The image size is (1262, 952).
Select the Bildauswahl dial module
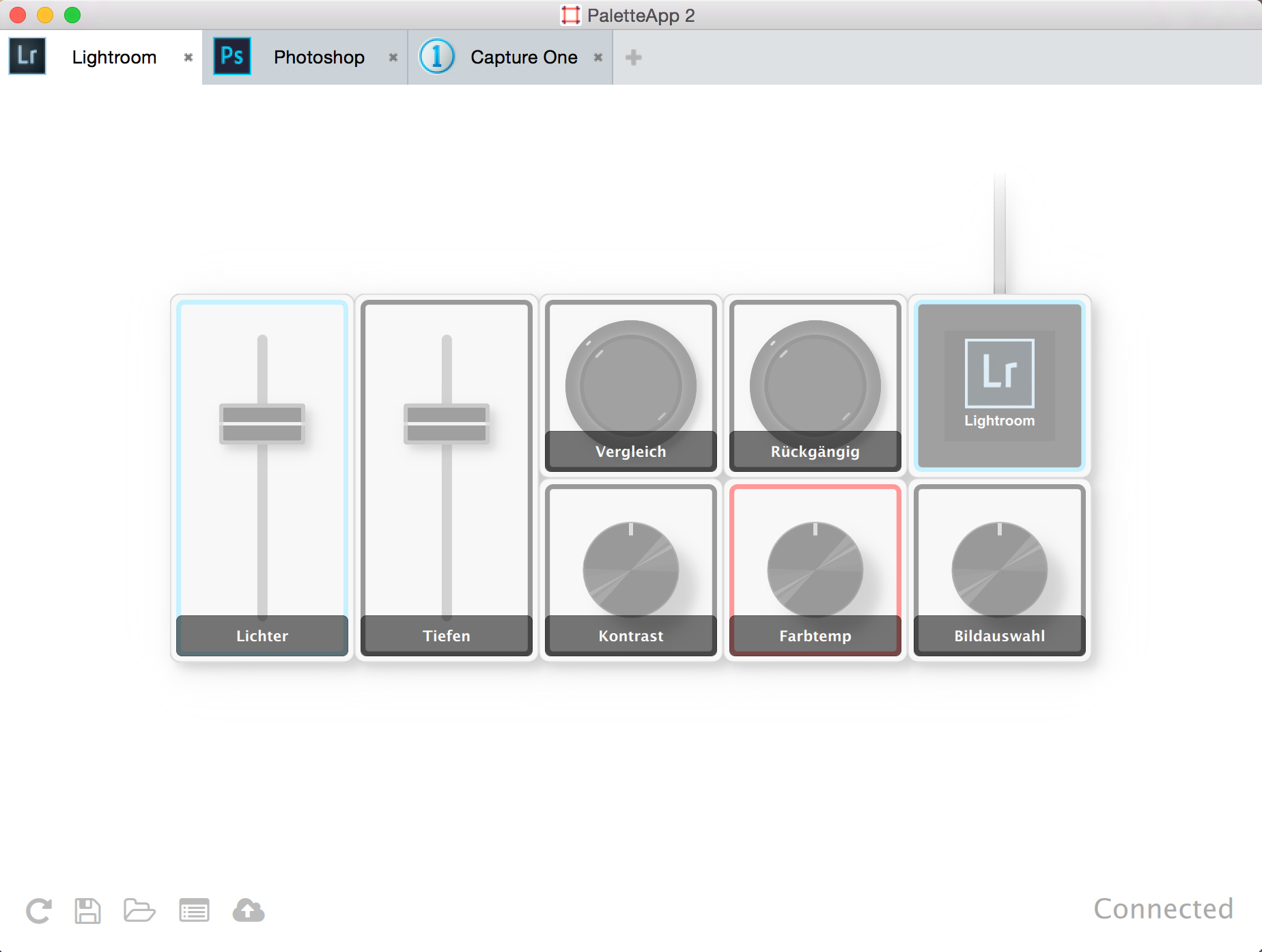(1000, 570)
